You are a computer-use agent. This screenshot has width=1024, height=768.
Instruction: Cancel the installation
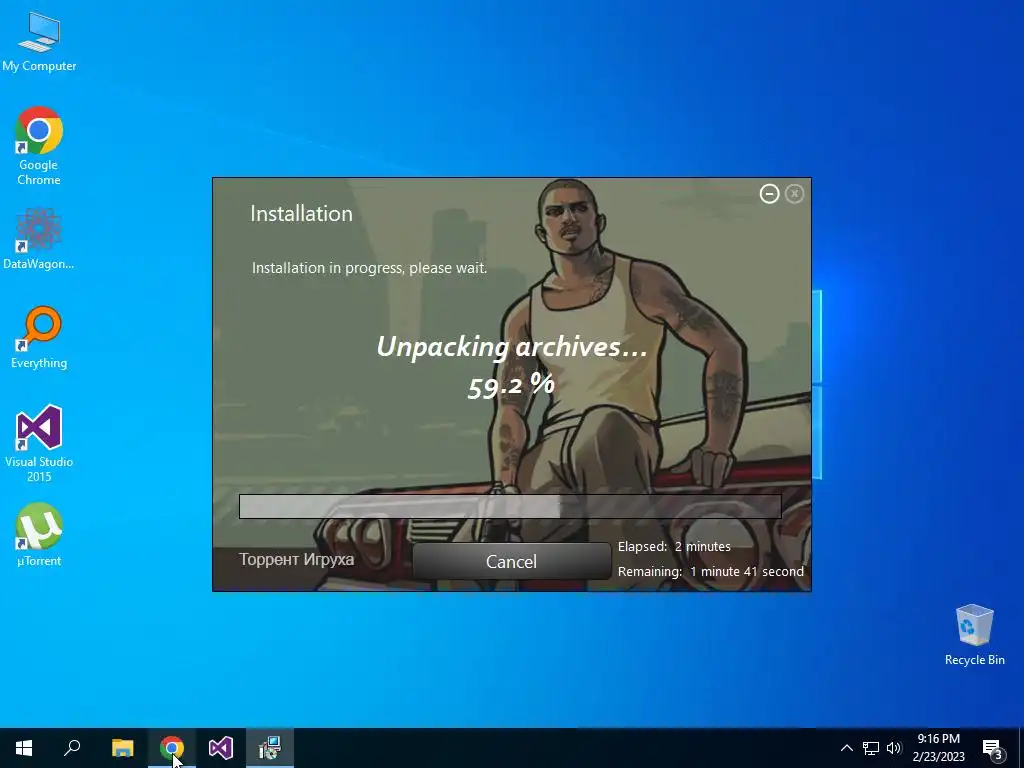point(511,562)
